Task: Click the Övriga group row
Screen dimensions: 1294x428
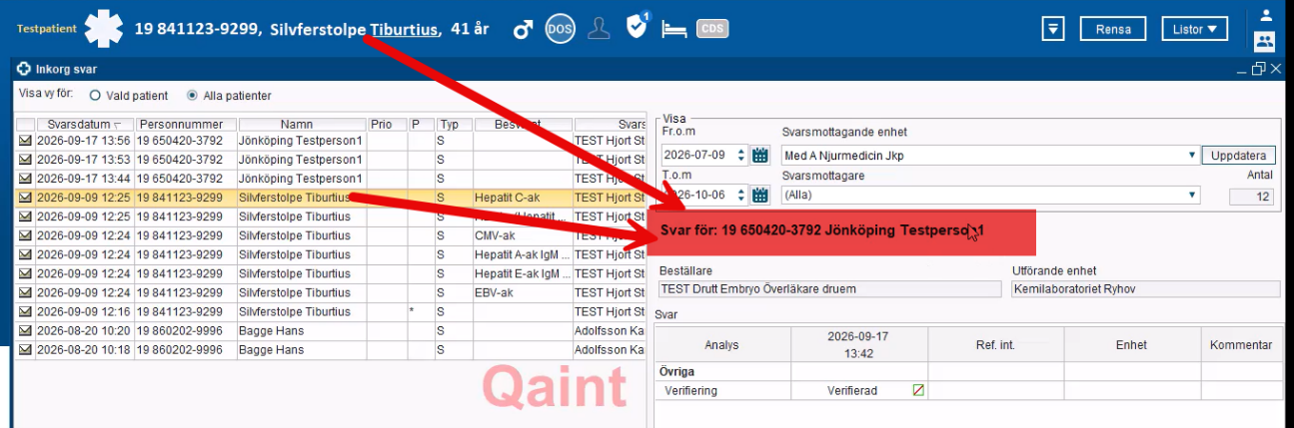Action: click(x=968, y=371)
